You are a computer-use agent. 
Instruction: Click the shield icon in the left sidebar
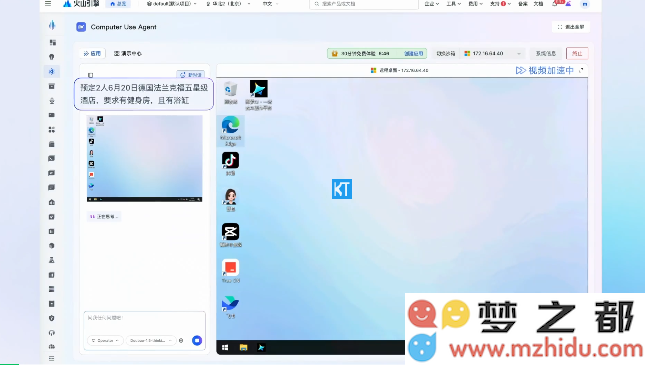point(52,318)
